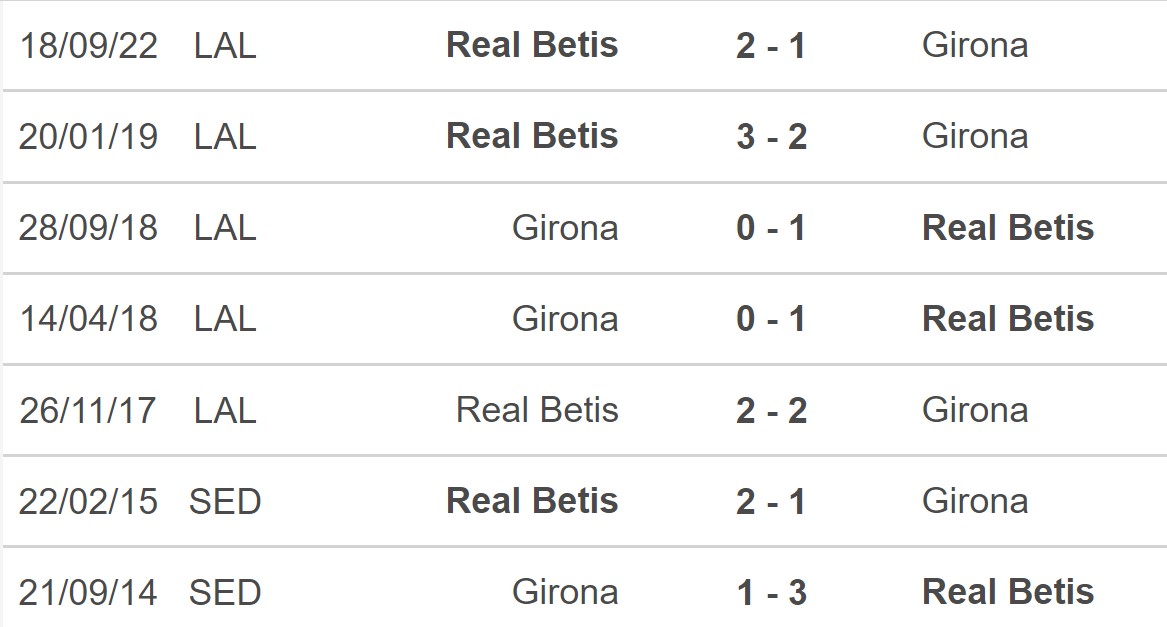Click Real Betis in the 20/01/19 row
The height and width of the screenshot is (627, 1167).
(532, 136)
